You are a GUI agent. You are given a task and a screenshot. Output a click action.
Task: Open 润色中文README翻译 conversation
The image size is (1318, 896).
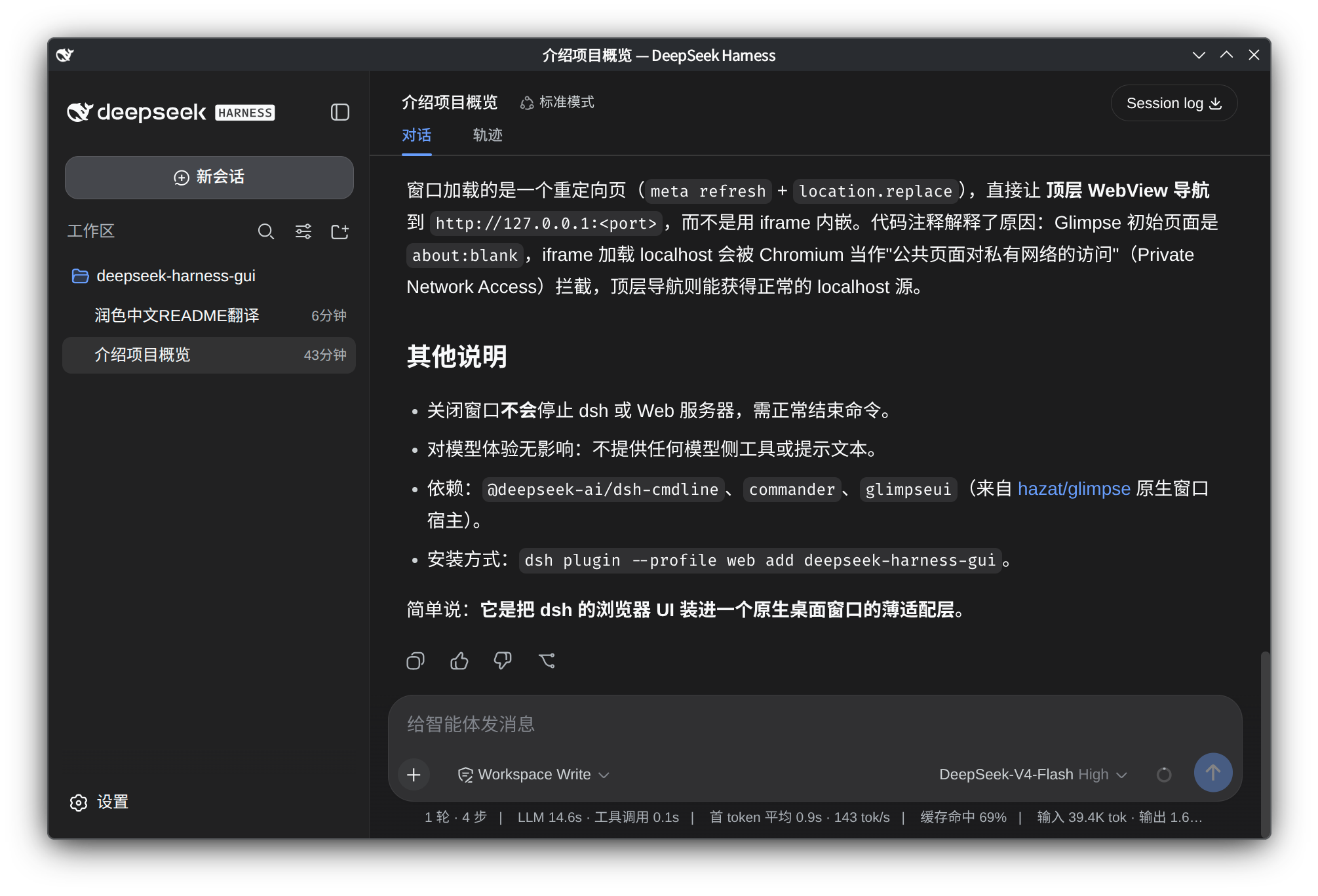[x=209, y=316]
